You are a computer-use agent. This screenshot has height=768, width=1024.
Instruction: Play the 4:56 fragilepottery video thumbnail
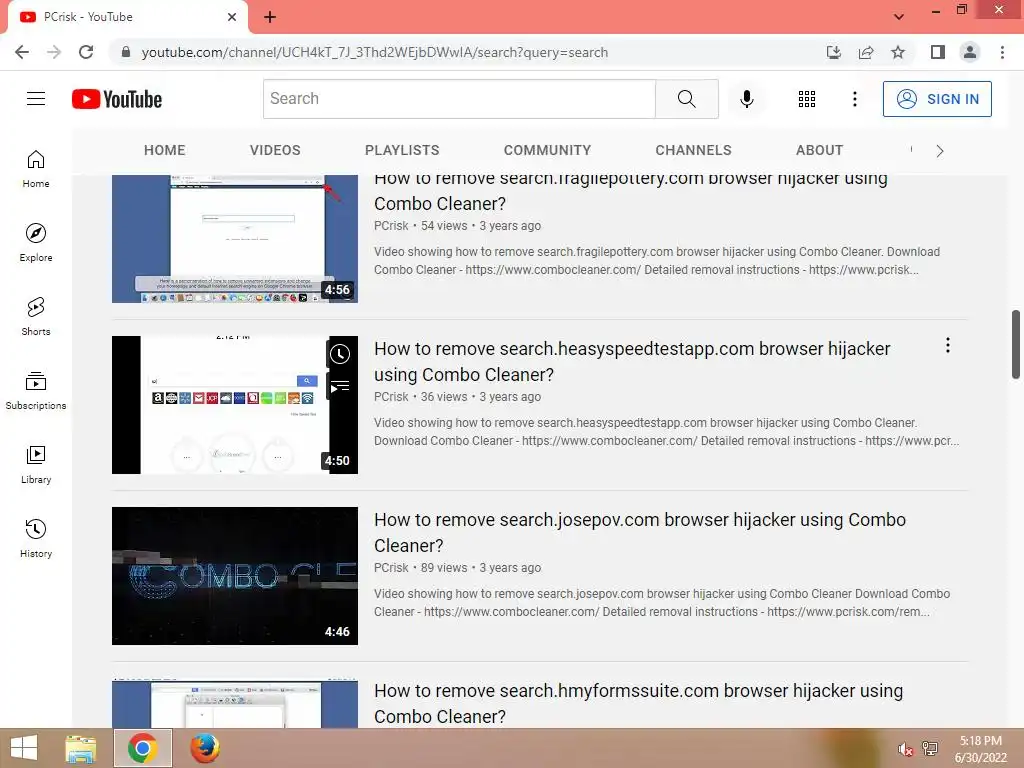pyautogui.click(x=234, y=239)
